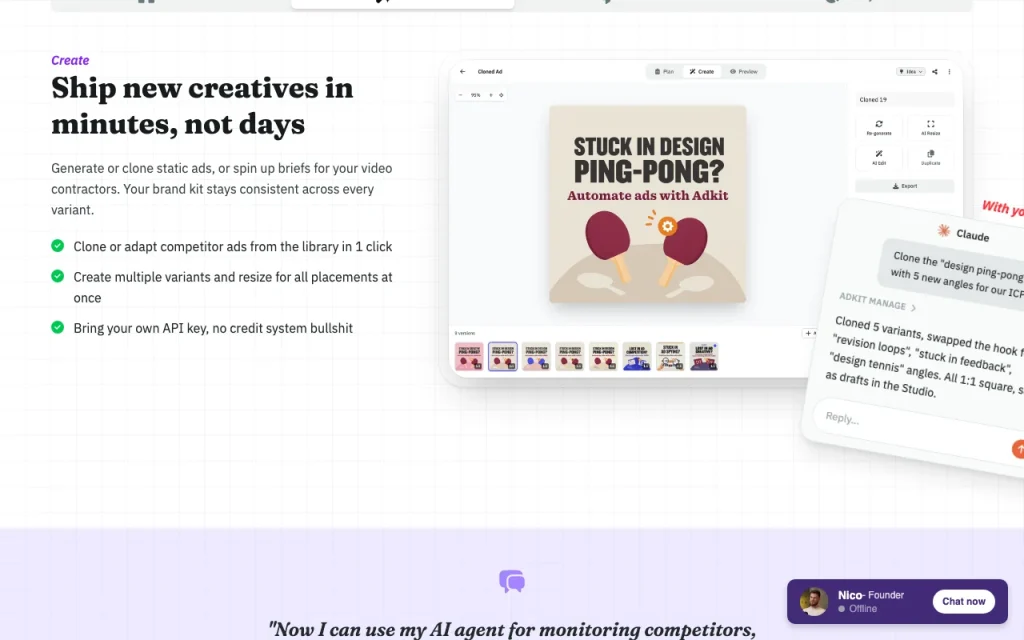Click the orange Claude logo icon
Screen dimensions: 1024x640
coord(943,230)
